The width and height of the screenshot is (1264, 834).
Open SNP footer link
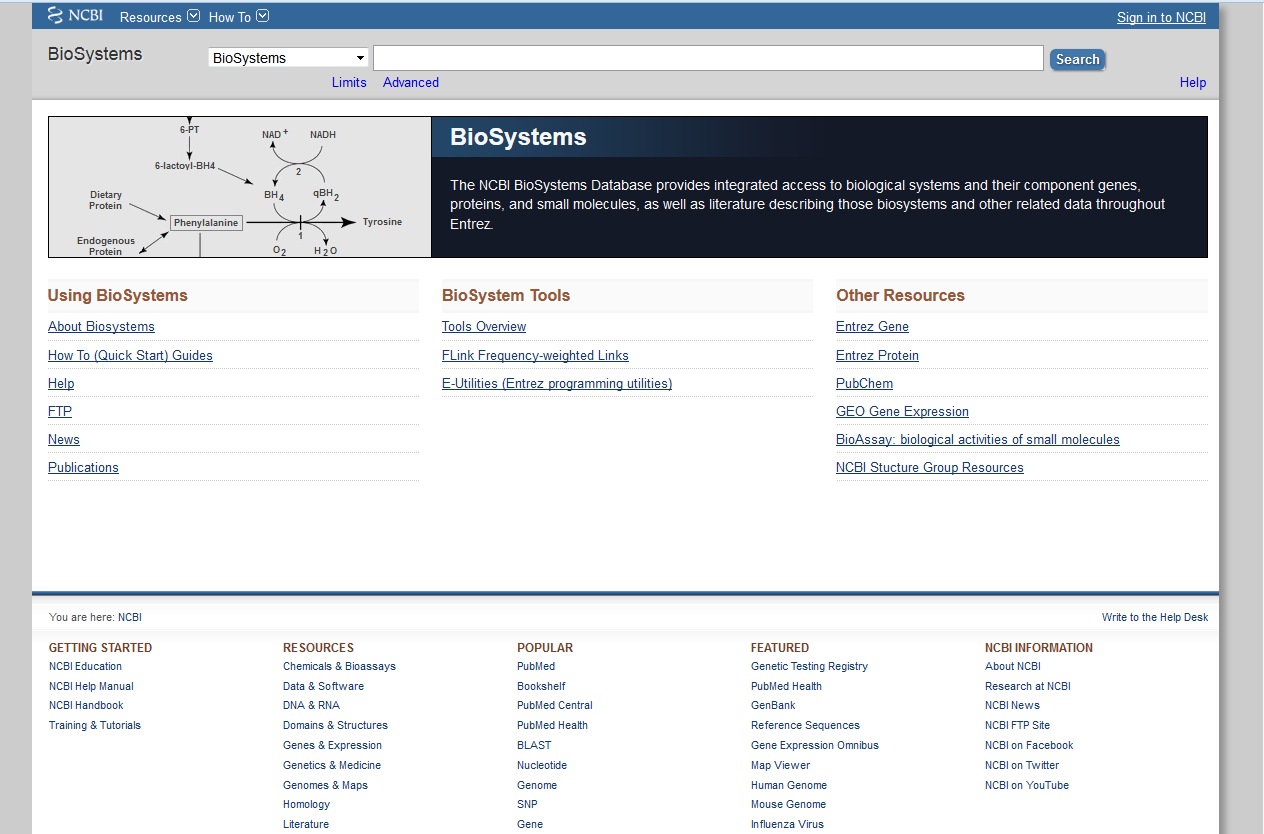[527, 804]
